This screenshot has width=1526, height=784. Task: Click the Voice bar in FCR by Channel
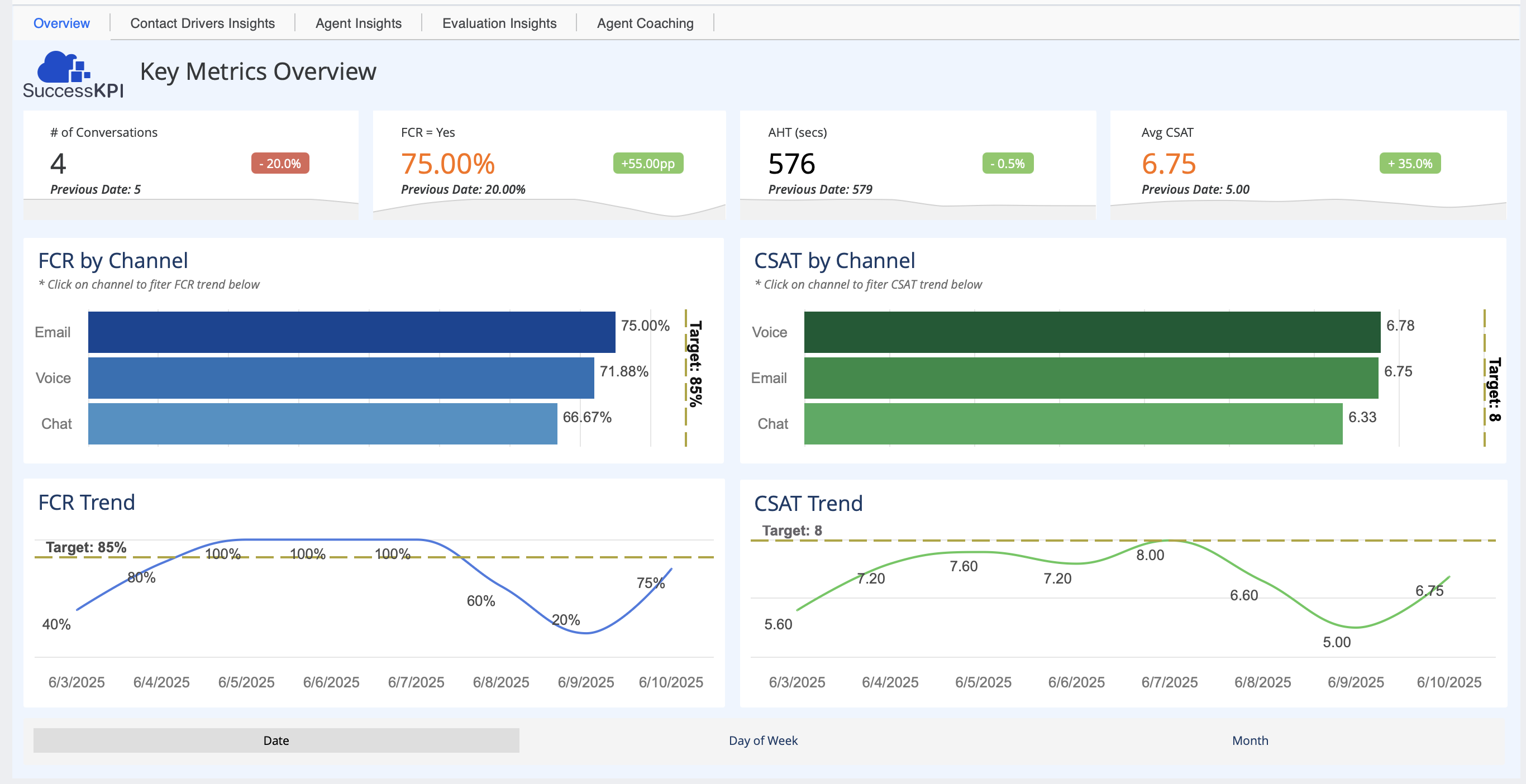point(341,378)
